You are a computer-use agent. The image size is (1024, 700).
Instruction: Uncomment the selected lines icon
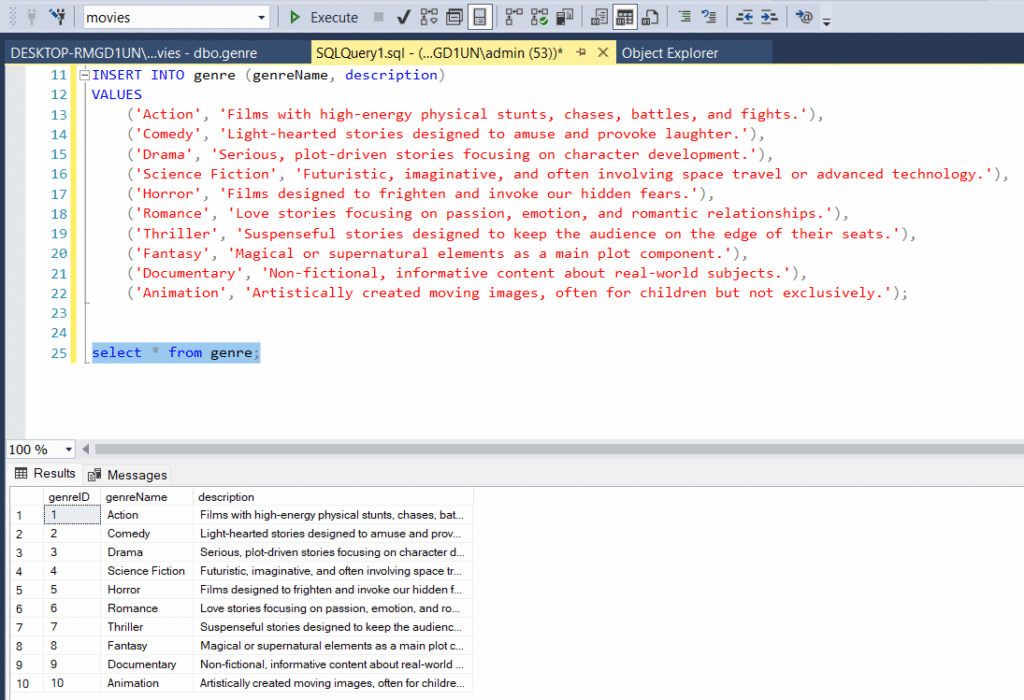pyautogui.click(x=709, y=17)
